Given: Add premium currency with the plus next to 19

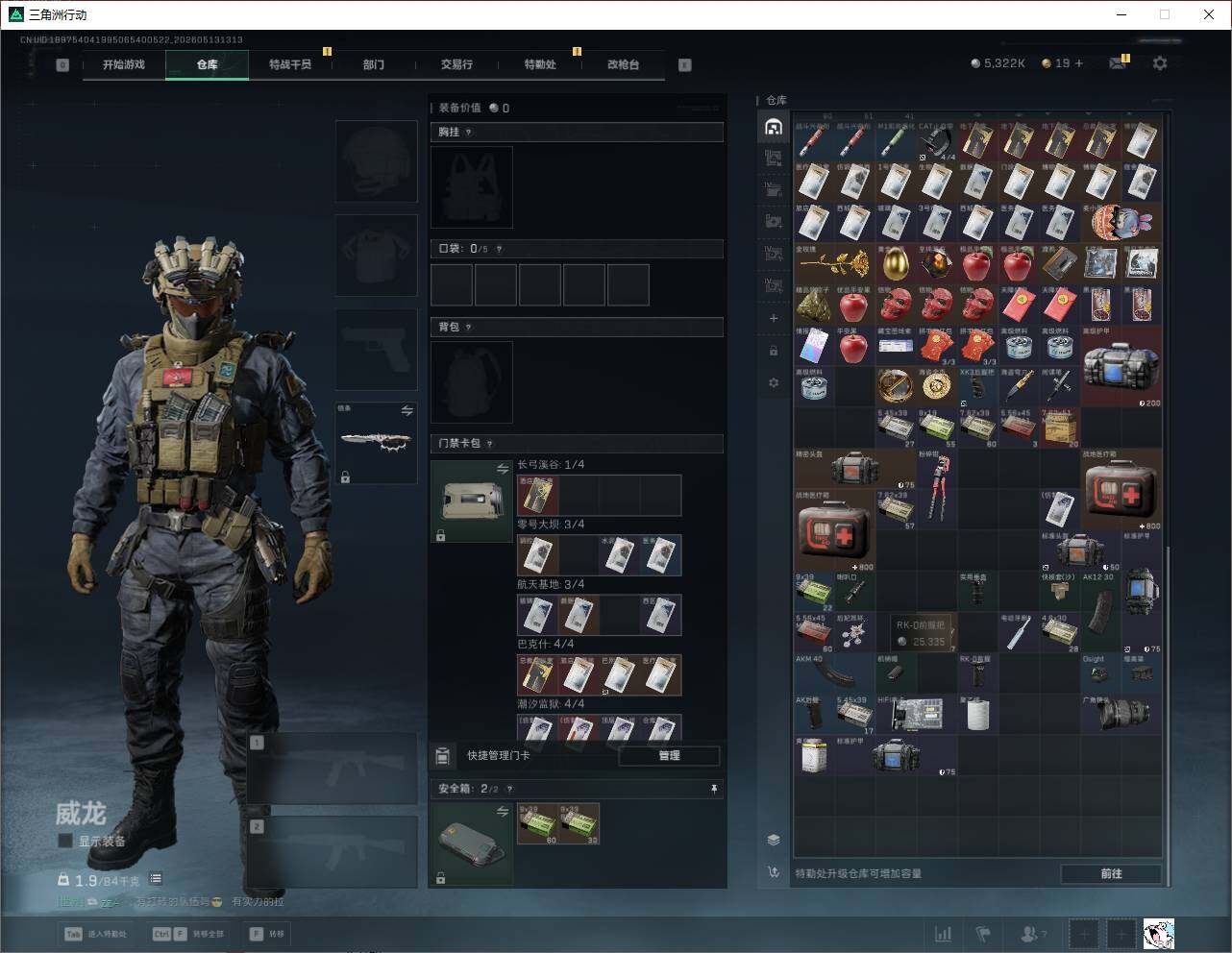Looking at the screenshot, I should point(1079,63).
